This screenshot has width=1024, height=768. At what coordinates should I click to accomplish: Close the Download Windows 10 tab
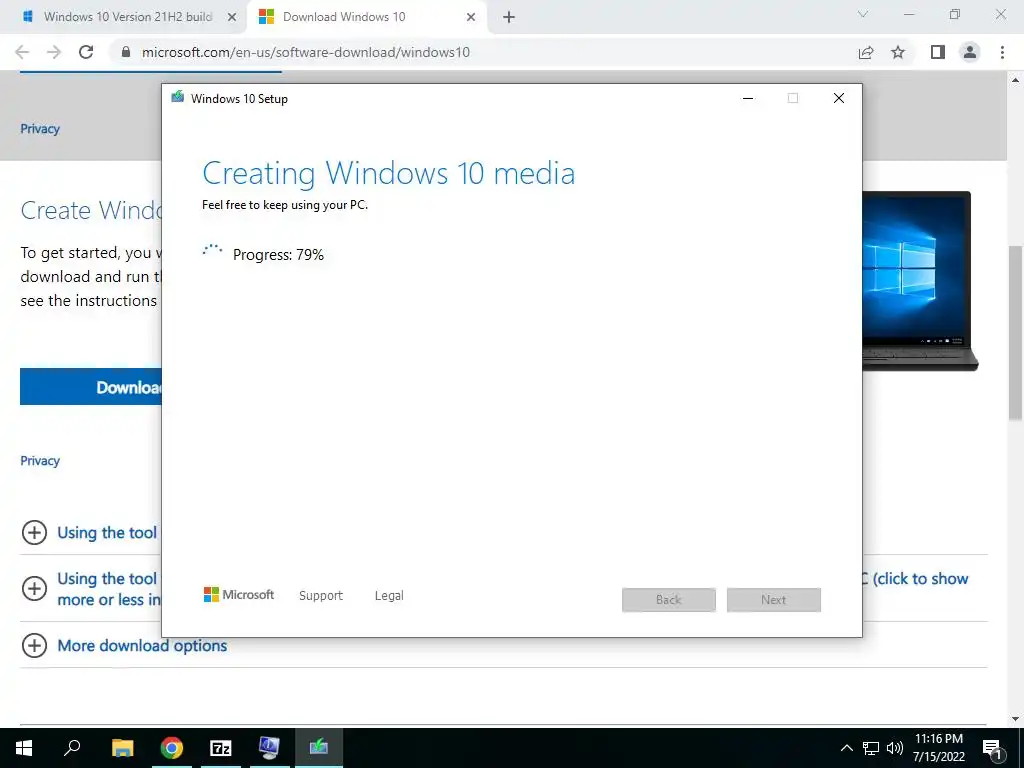471,17
